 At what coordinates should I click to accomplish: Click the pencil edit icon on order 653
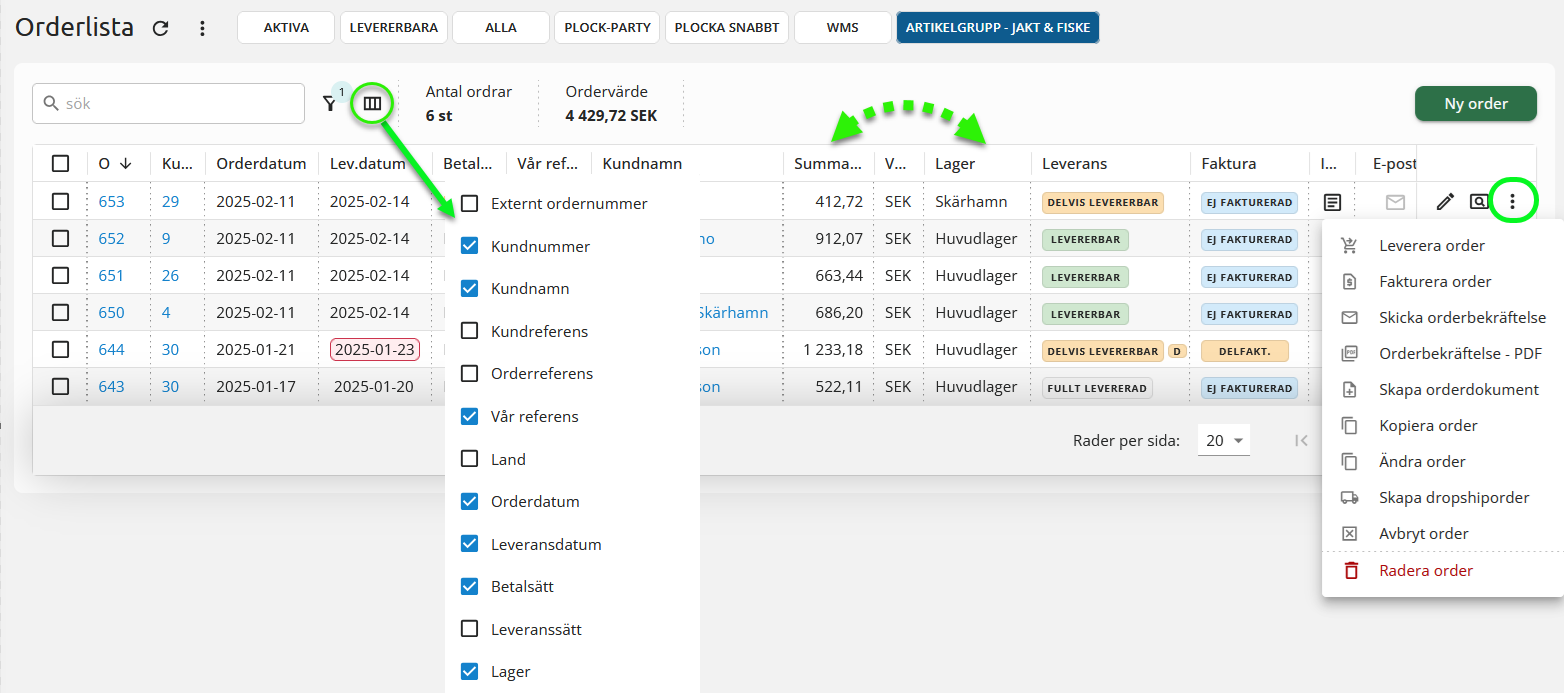[1445, 202]
